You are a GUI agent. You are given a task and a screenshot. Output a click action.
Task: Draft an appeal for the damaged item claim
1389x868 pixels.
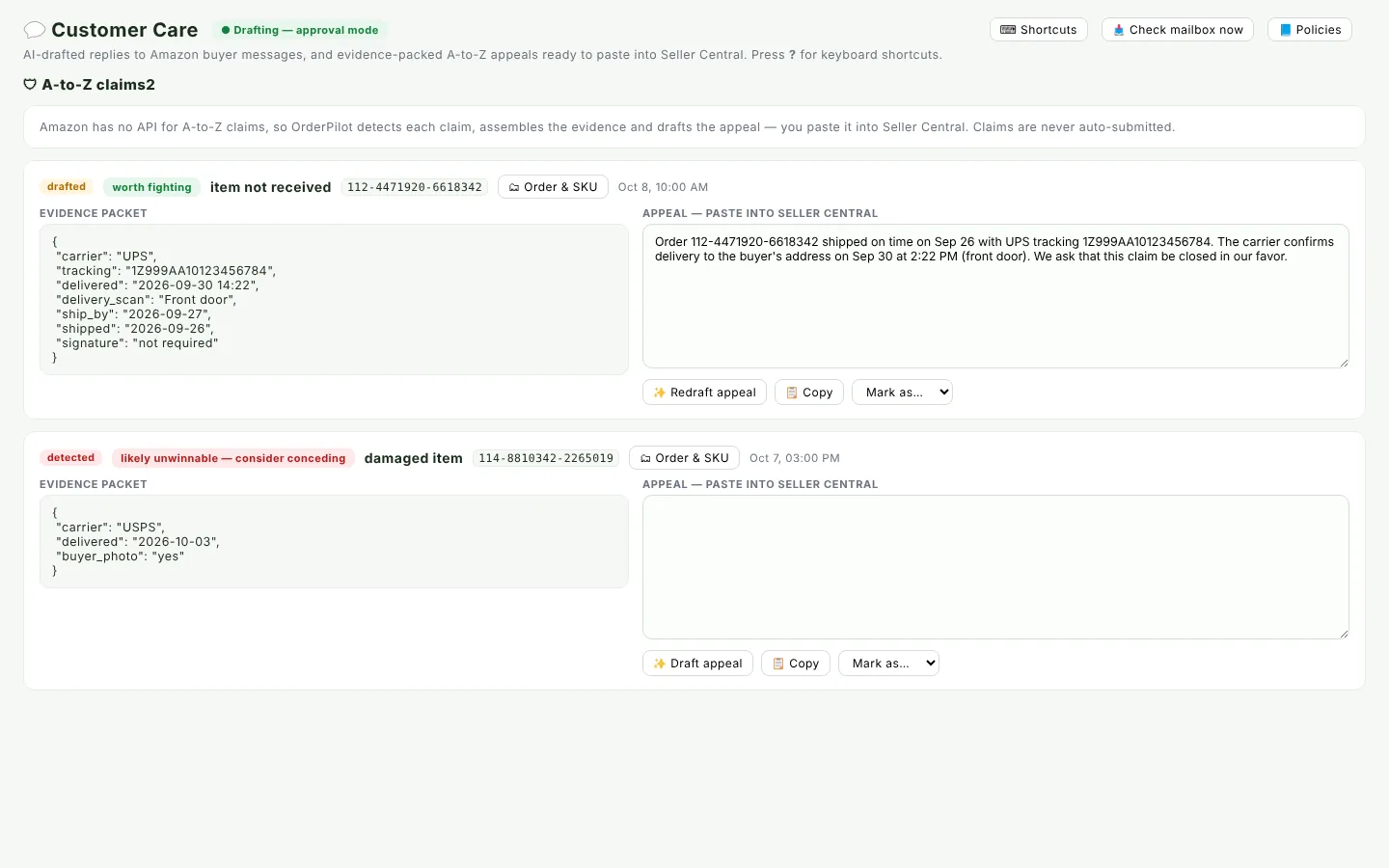pyautogui.click(x=697, y=664)
